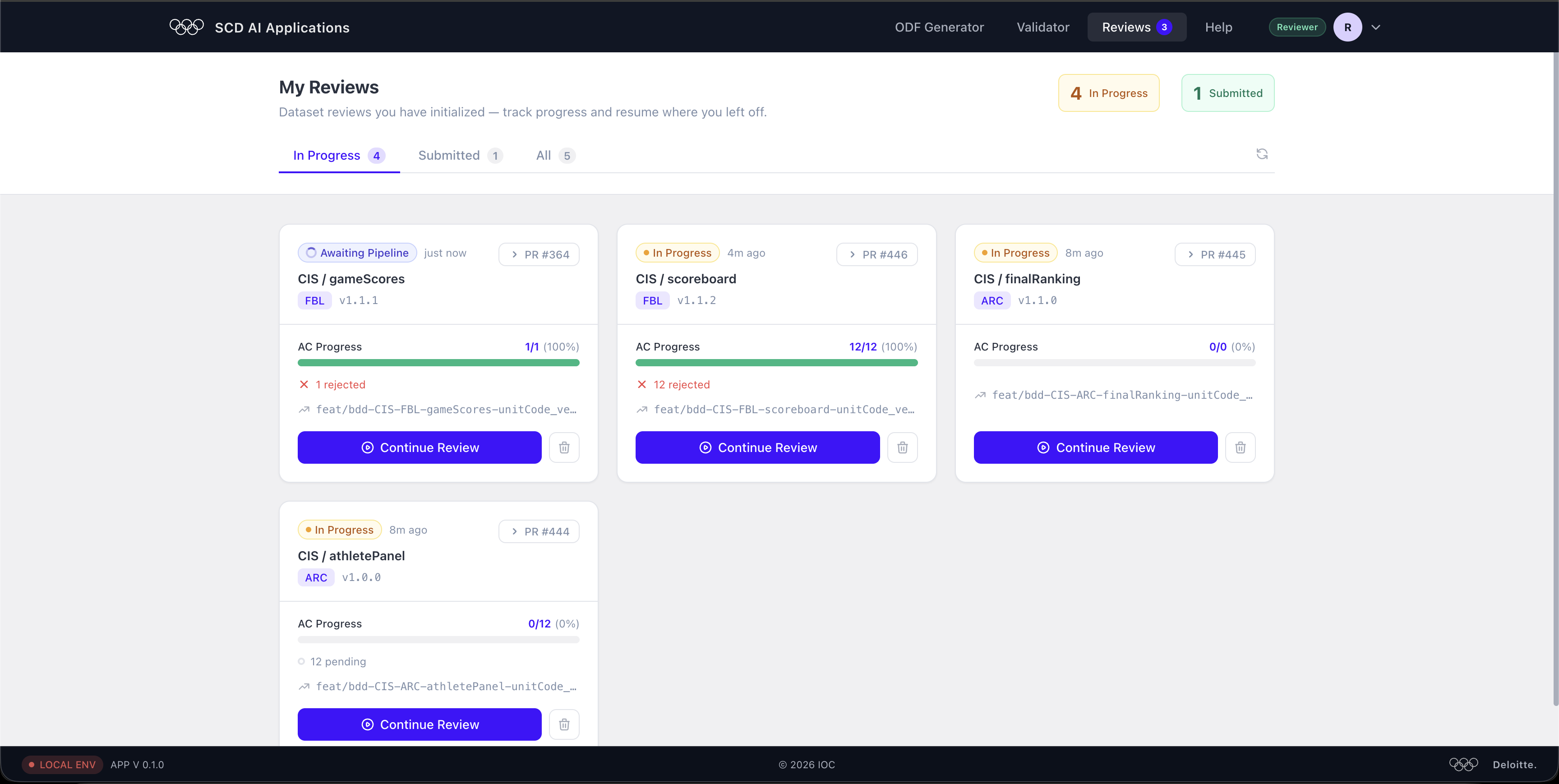Screen dimensions: 1559x784
Task: Click the 1 Submitted summary card
Action: (x=1227, y=93)
